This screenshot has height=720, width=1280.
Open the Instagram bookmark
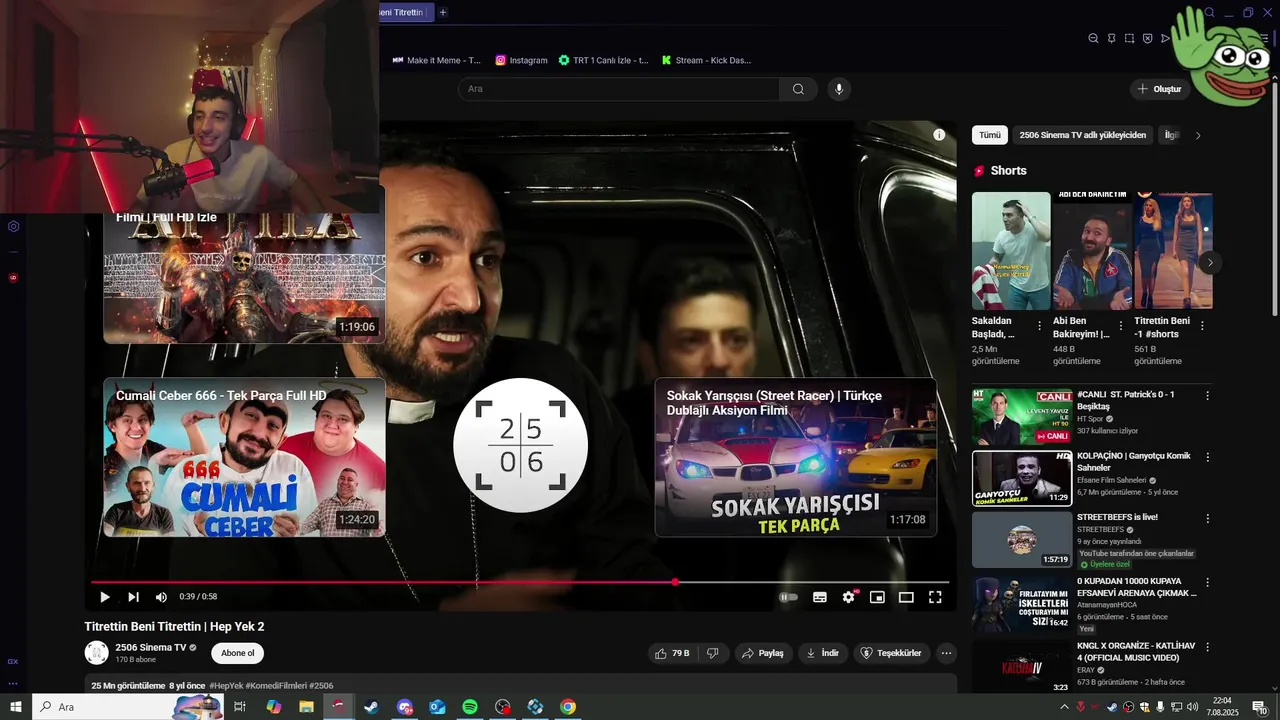point(521,60)
